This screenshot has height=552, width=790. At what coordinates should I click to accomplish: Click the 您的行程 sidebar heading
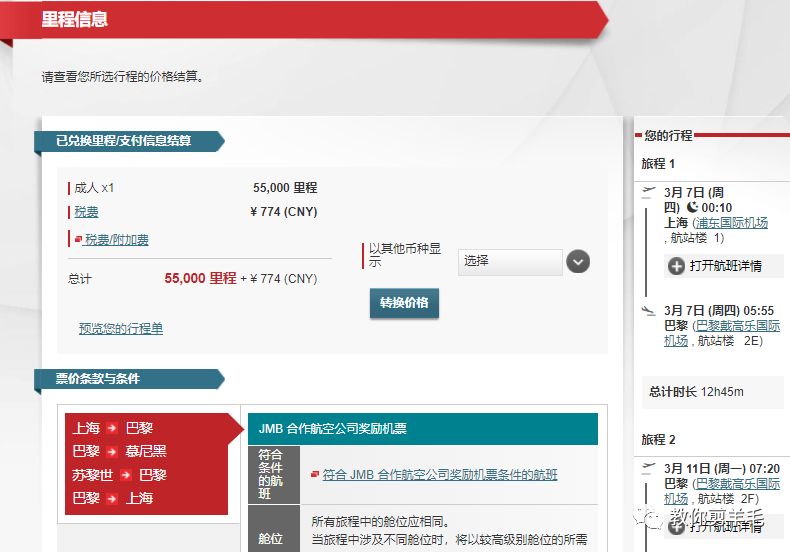click(x=668, y=135)
